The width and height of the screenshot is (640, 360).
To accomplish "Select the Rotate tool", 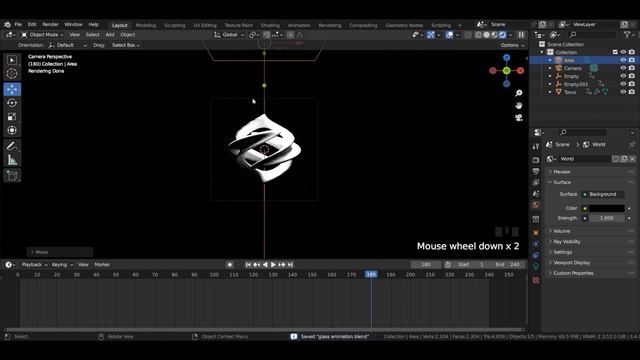I will 12,103.
